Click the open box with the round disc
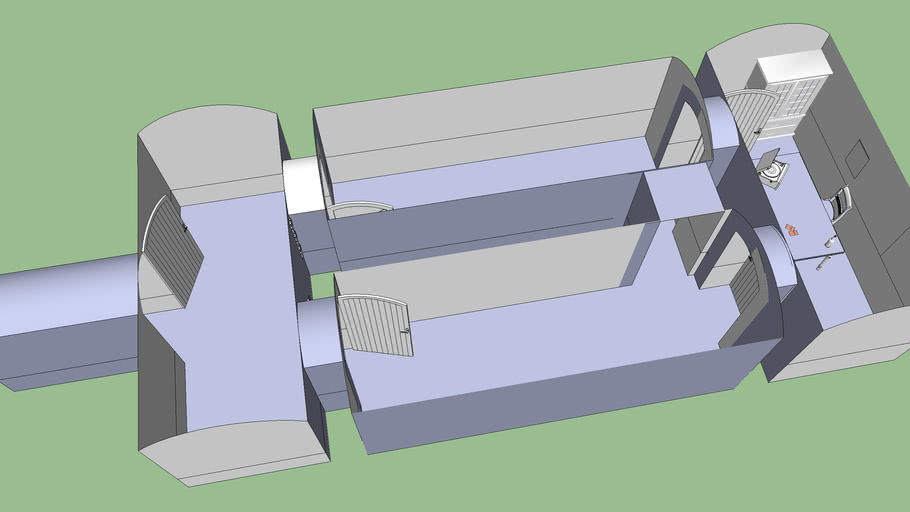910x512 pixels. click(770, 172)
